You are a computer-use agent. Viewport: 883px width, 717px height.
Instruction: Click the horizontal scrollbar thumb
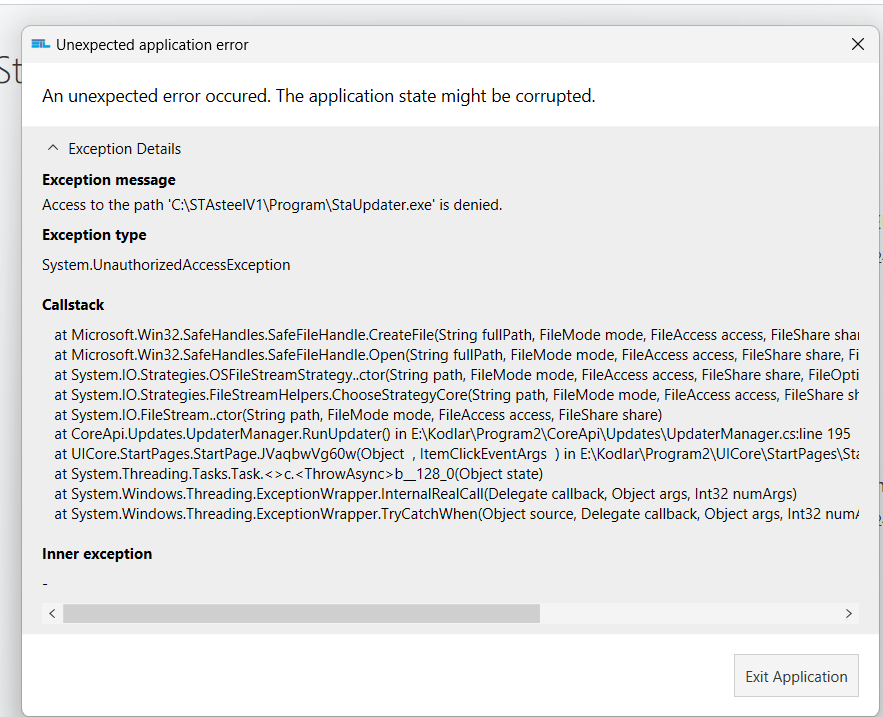(x=300, y=613)
